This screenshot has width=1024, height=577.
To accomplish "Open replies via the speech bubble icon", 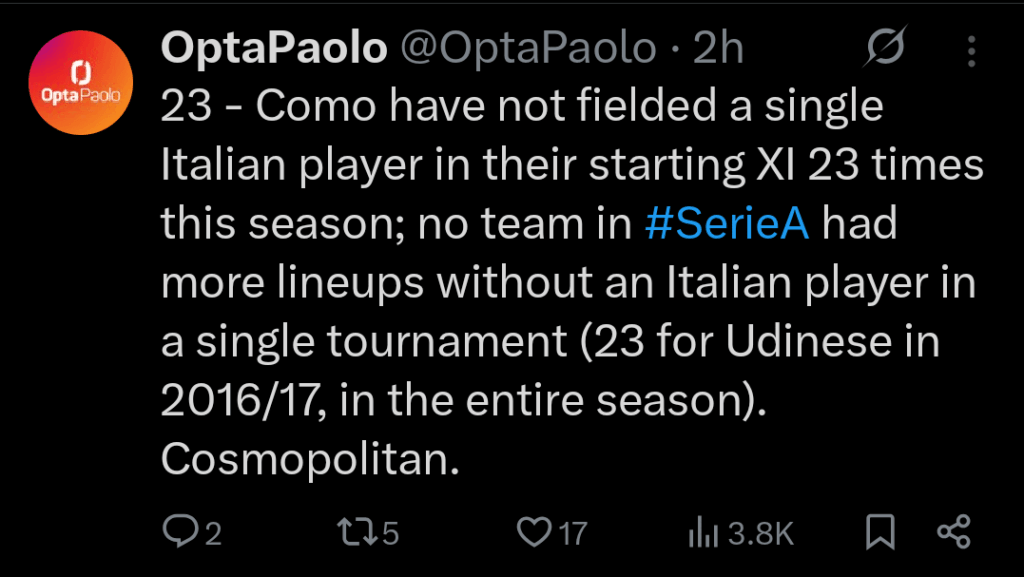I will tap(180, 533).
